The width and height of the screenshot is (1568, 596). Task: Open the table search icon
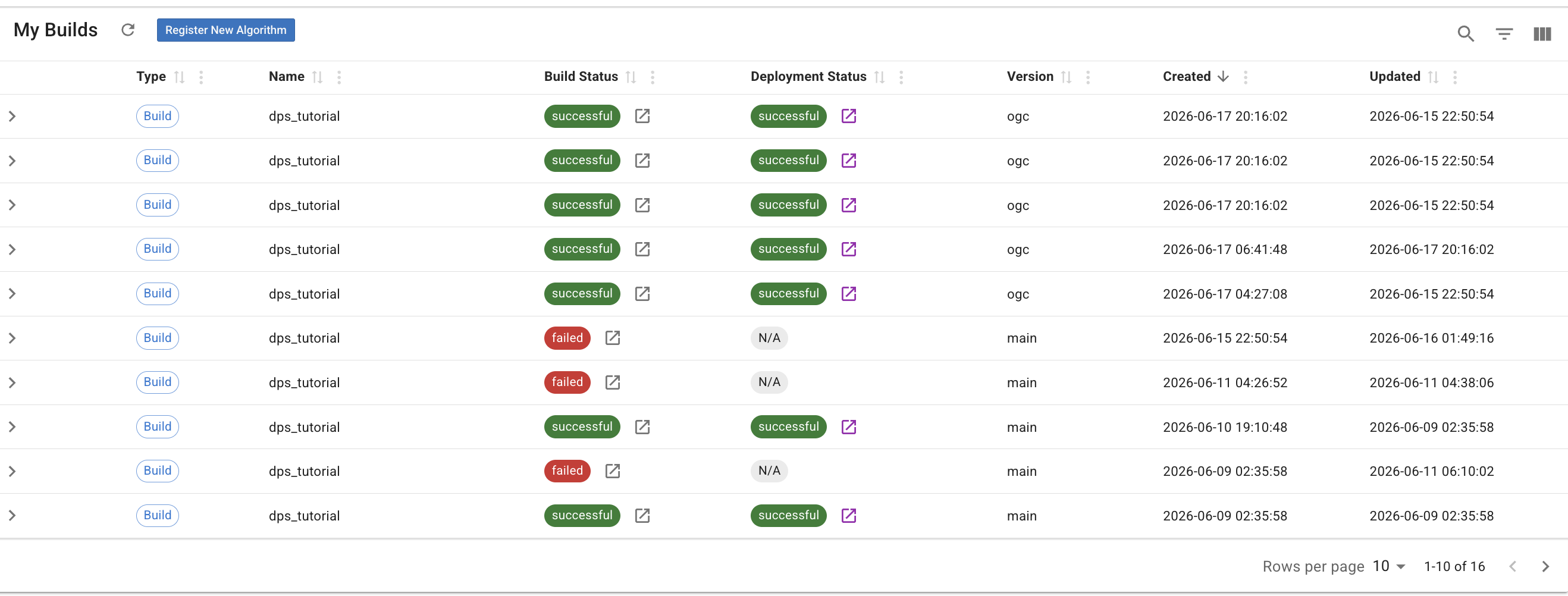(x=1466, y=33)
